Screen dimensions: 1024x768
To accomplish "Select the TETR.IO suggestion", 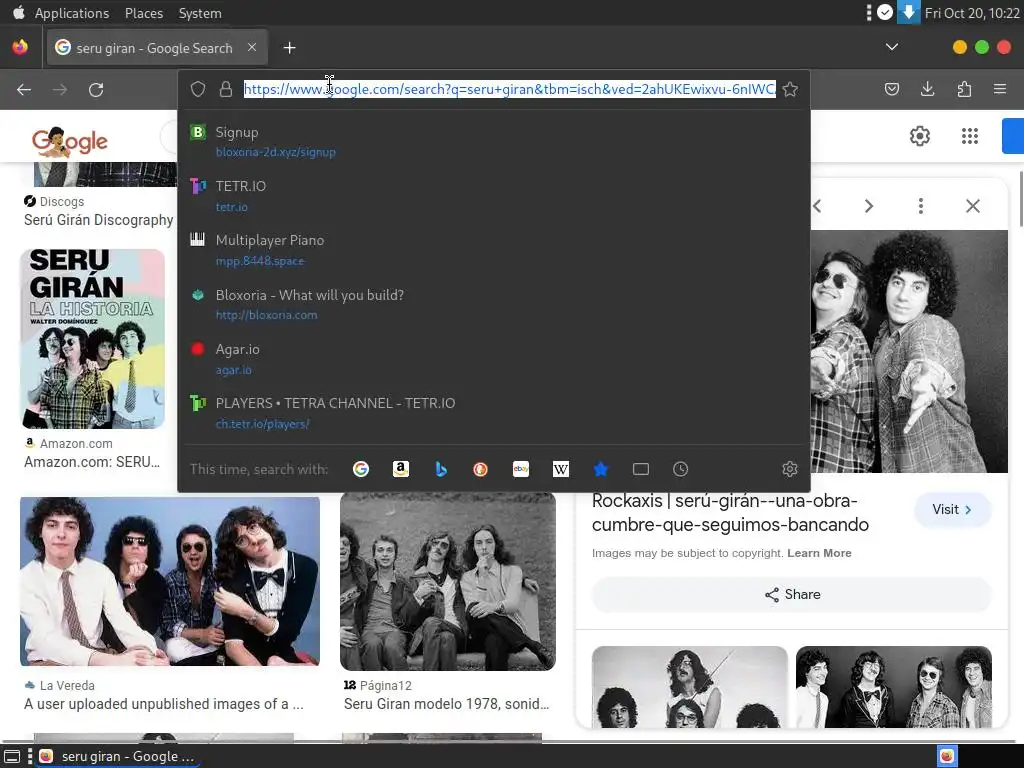I will [494, 196].
